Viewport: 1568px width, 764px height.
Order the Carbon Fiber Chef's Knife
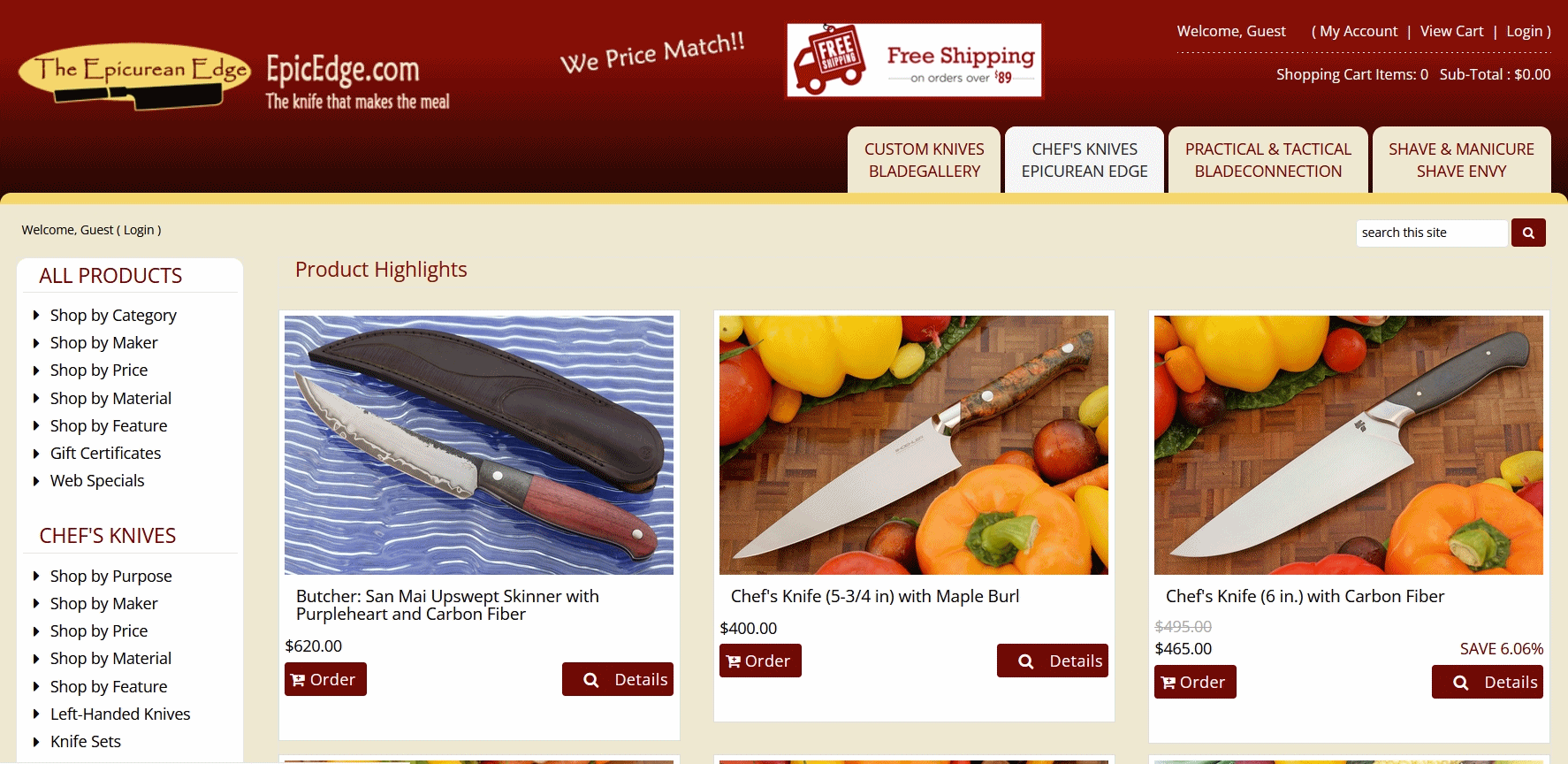[x=1195, y=682]
